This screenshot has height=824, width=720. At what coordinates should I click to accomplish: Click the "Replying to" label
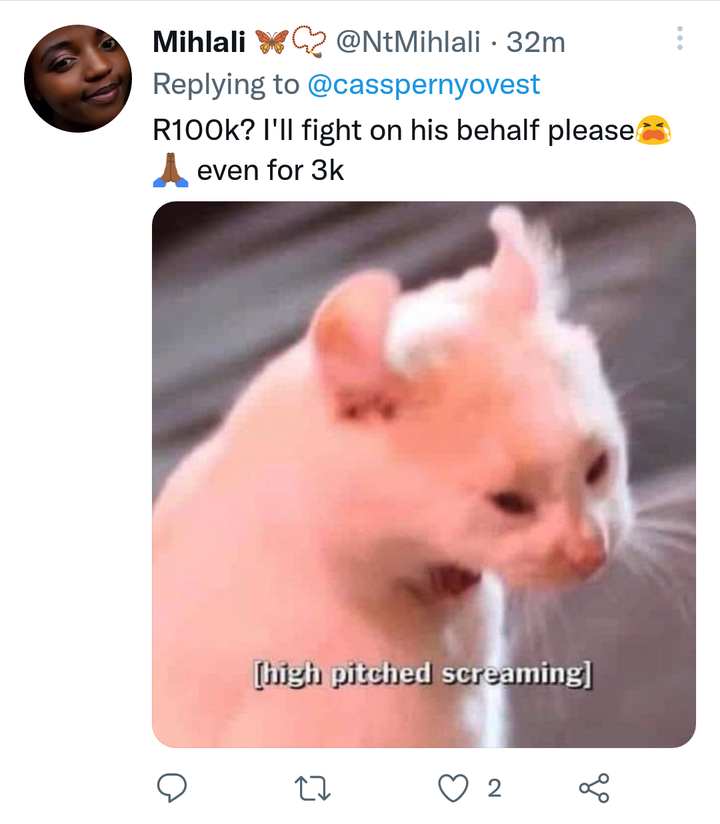point(226,85)
